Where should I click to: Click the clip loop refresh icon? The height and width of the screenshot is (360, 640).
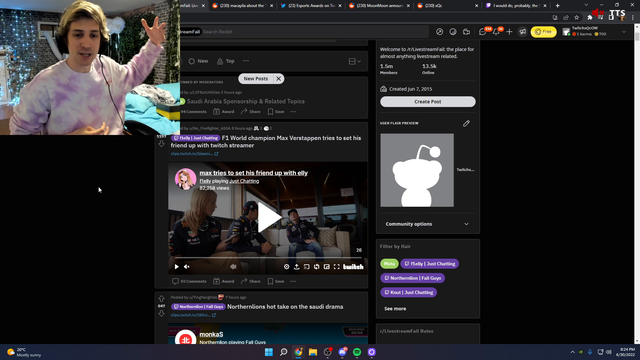[317, 267]
